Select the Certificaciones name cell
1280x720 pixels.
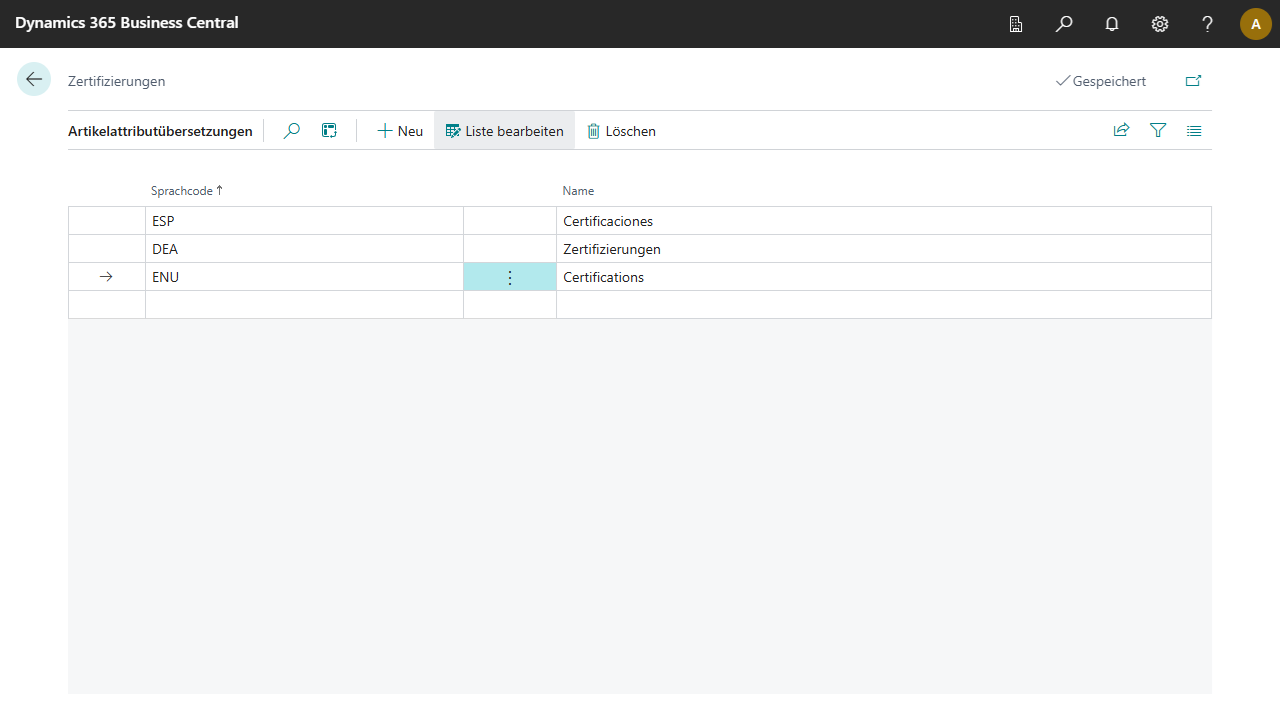[x=608, y=221]
